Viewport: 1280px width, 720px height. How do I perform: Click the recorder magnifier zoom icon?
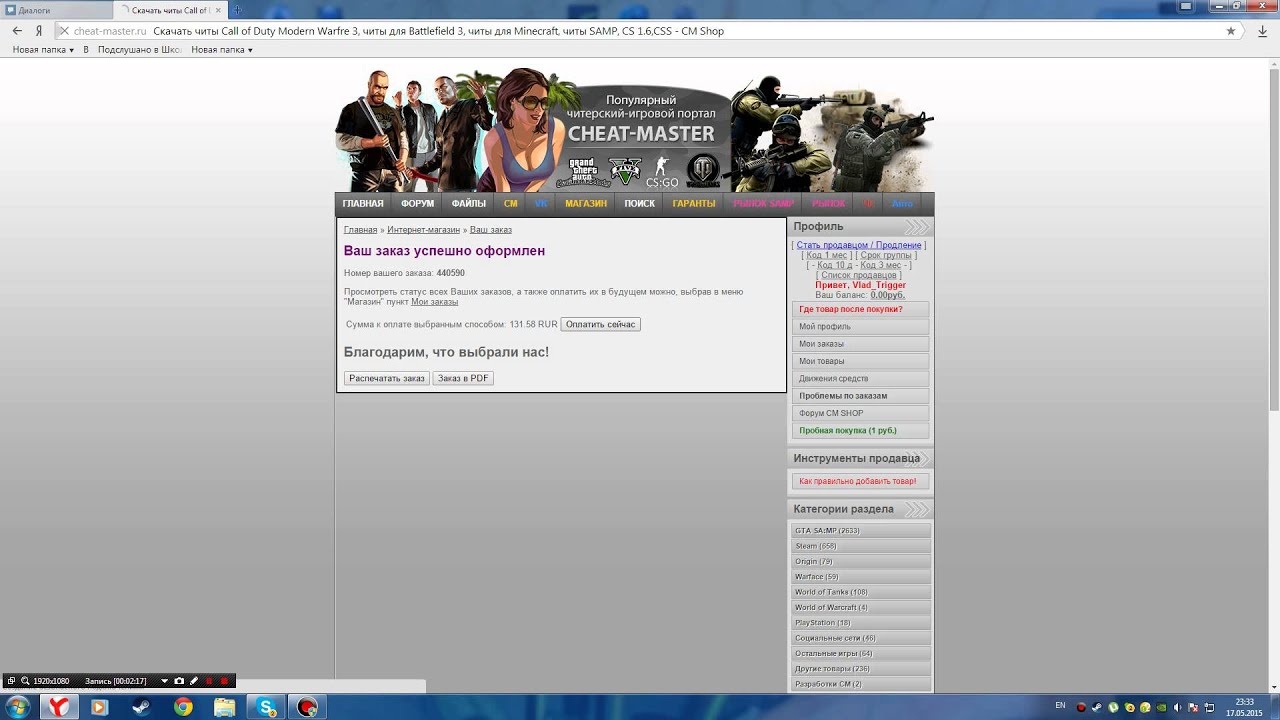click(x=25, y=681)
